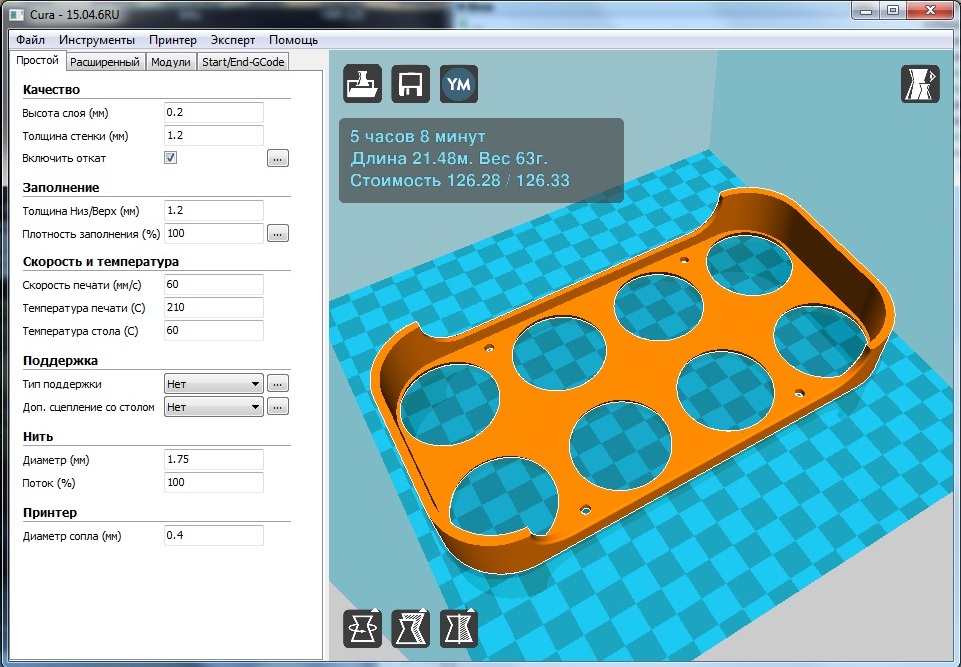Viewport: 961px width, 667px height.
Task: Select the Scale model tool
Action: click(410, 628)
